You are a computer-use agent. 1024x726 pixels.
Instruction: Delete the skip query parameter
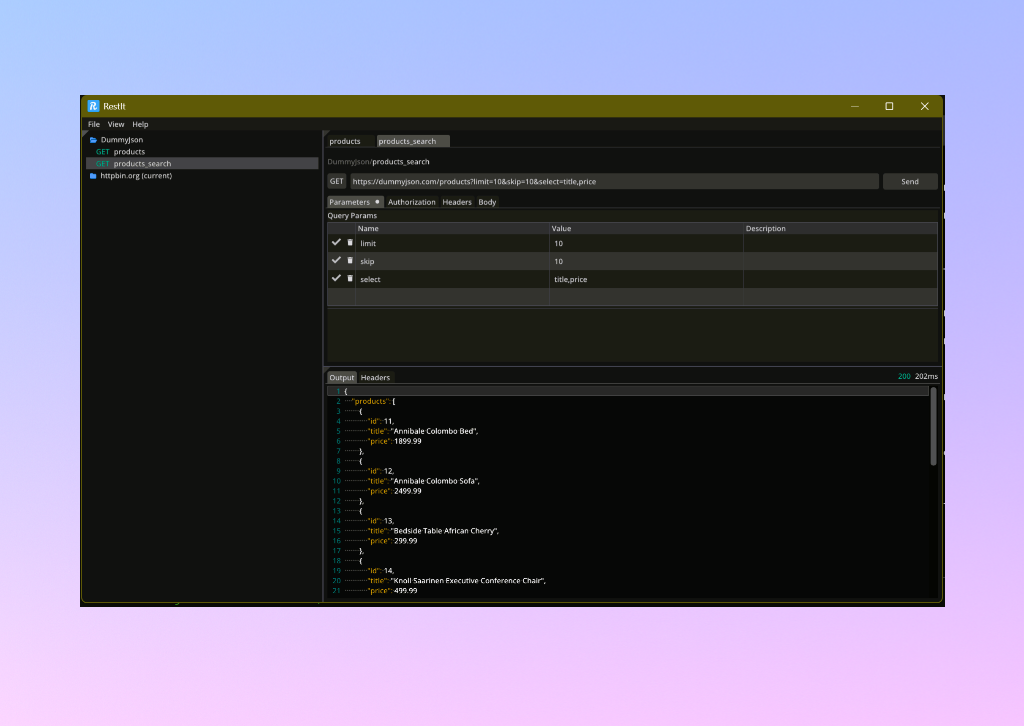point(350,260)
